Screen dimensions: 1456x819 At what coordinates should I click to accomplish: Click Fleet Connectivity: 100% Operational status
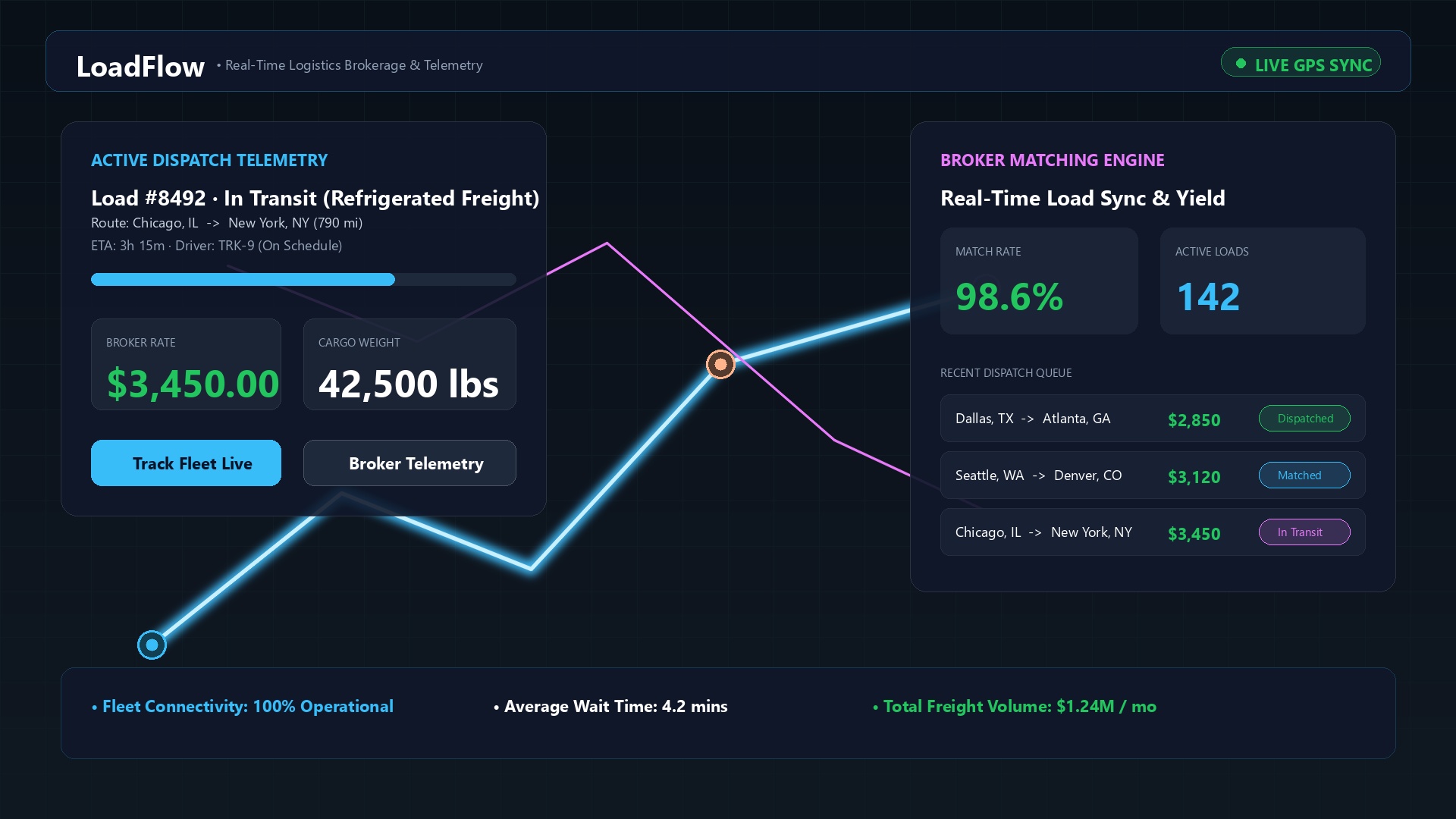click(x=243, y=706)
